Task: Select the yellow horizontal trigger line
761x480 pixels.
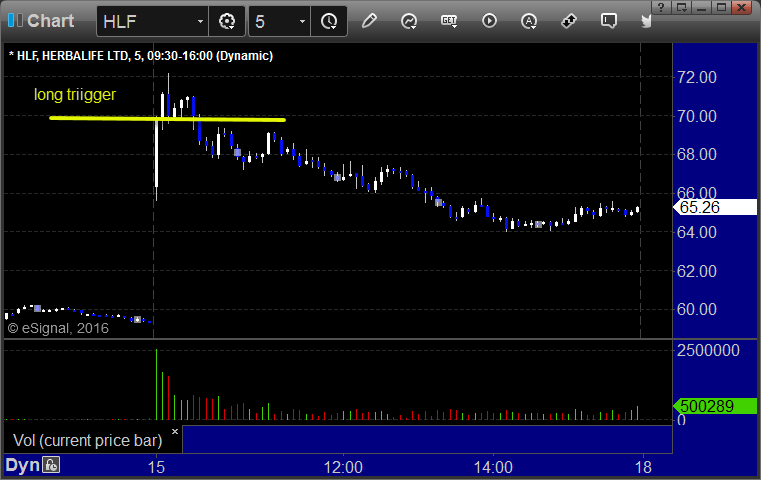Action: coord(167,118)
